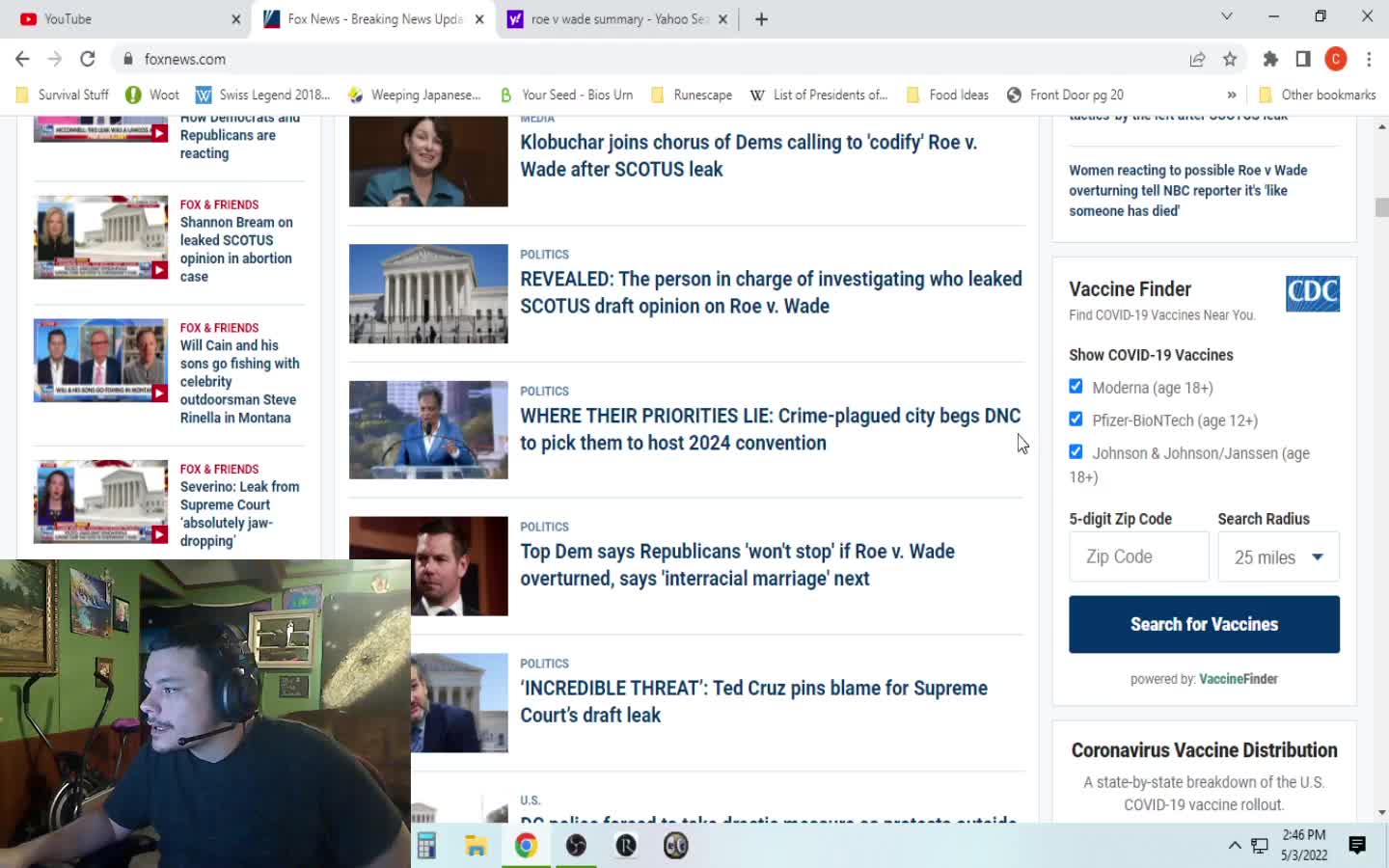Open the Chrome extensions puzzle icon

coord(1270,59)
